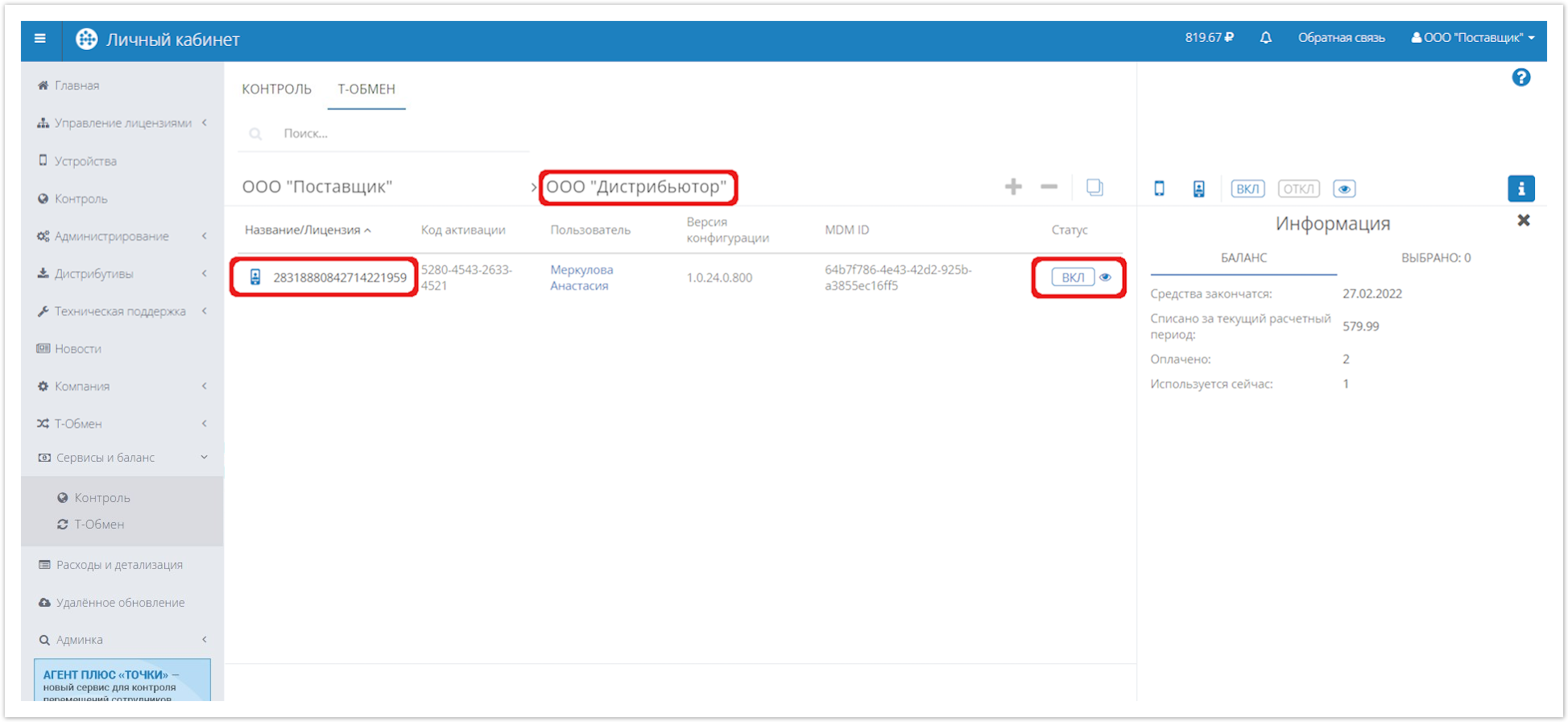Viewport: 1568px width, 722px height.
Task: Toggle ВКЛ status in license row
Action: (1072, 277)
